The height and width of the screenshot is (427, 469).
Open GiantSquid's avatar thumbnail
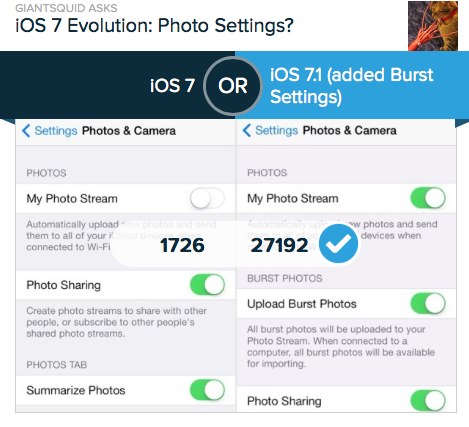tap(433, 26)
